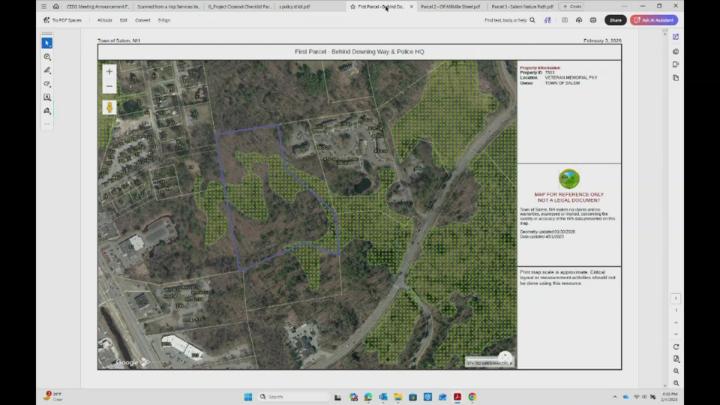Open the Convert menu
The height and width of the screenshot is (405, 720).
(142, 20)
